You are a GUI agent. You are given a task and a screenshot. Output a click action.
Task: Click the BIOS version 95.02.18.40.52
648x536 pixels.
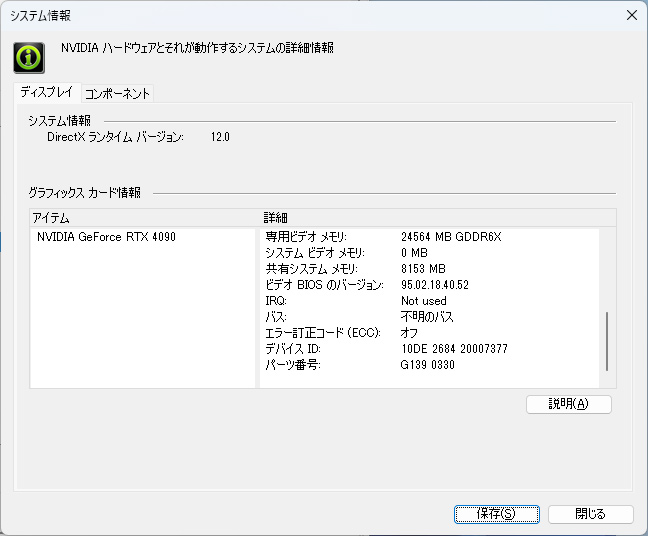(x=435, y=285)
